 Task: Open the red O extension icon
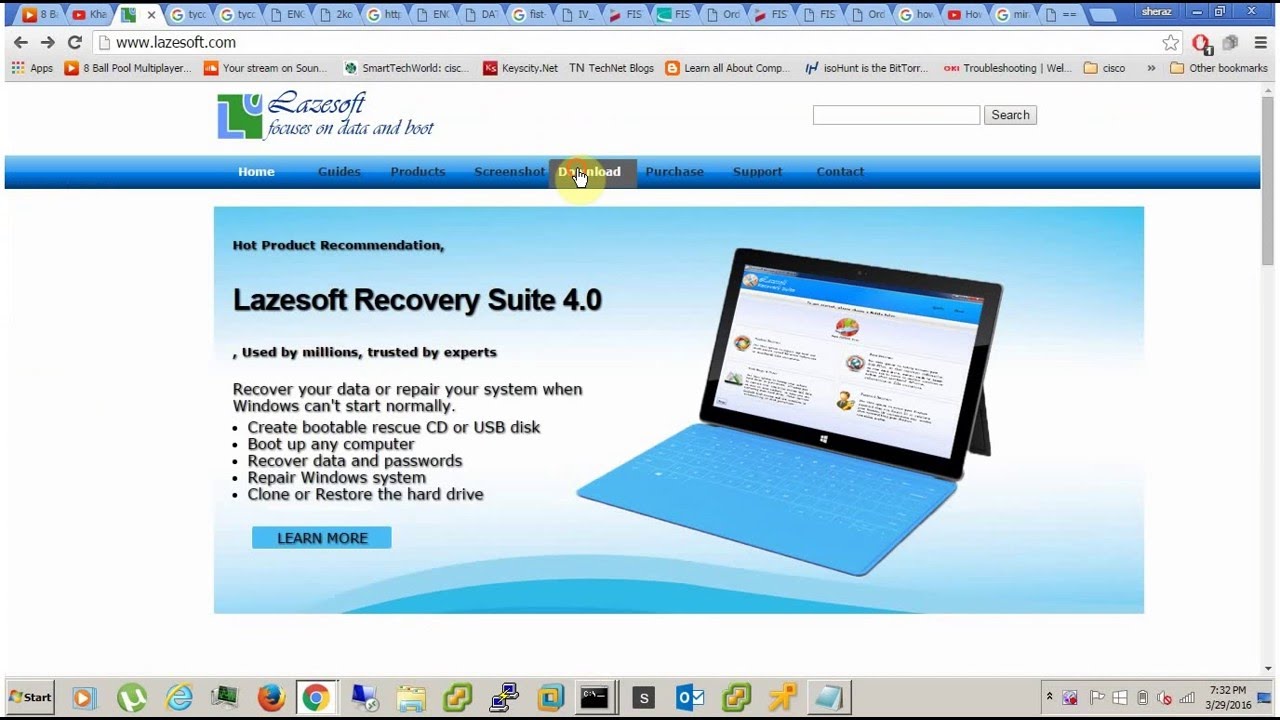coord(1201,43)
